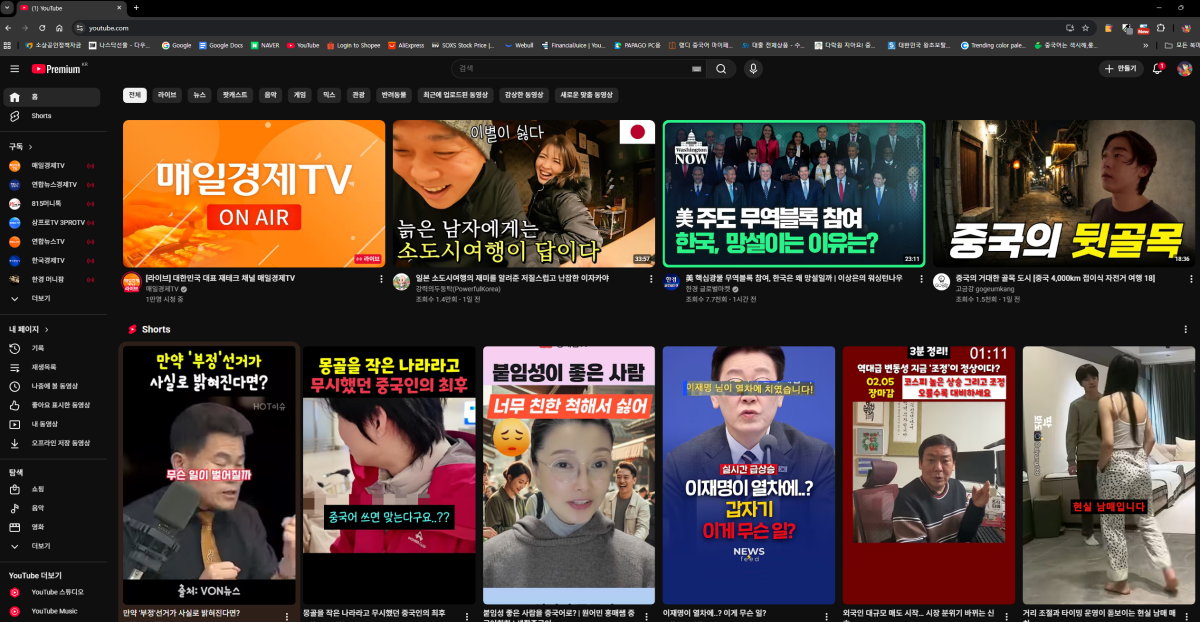
Task: Open the hamburger guide menu
Action: [14, 69]
